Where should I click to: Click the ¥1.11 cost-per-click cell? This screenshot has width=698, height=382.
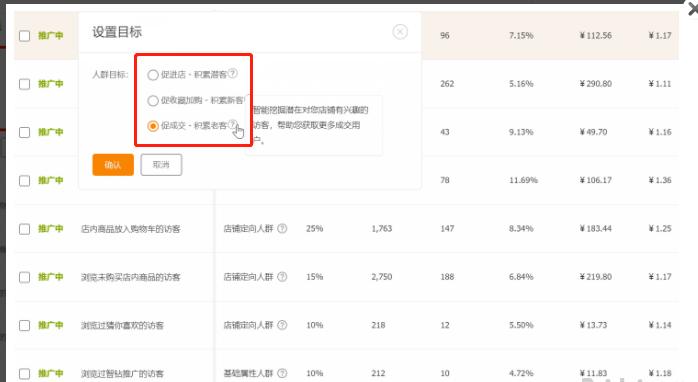660,84
